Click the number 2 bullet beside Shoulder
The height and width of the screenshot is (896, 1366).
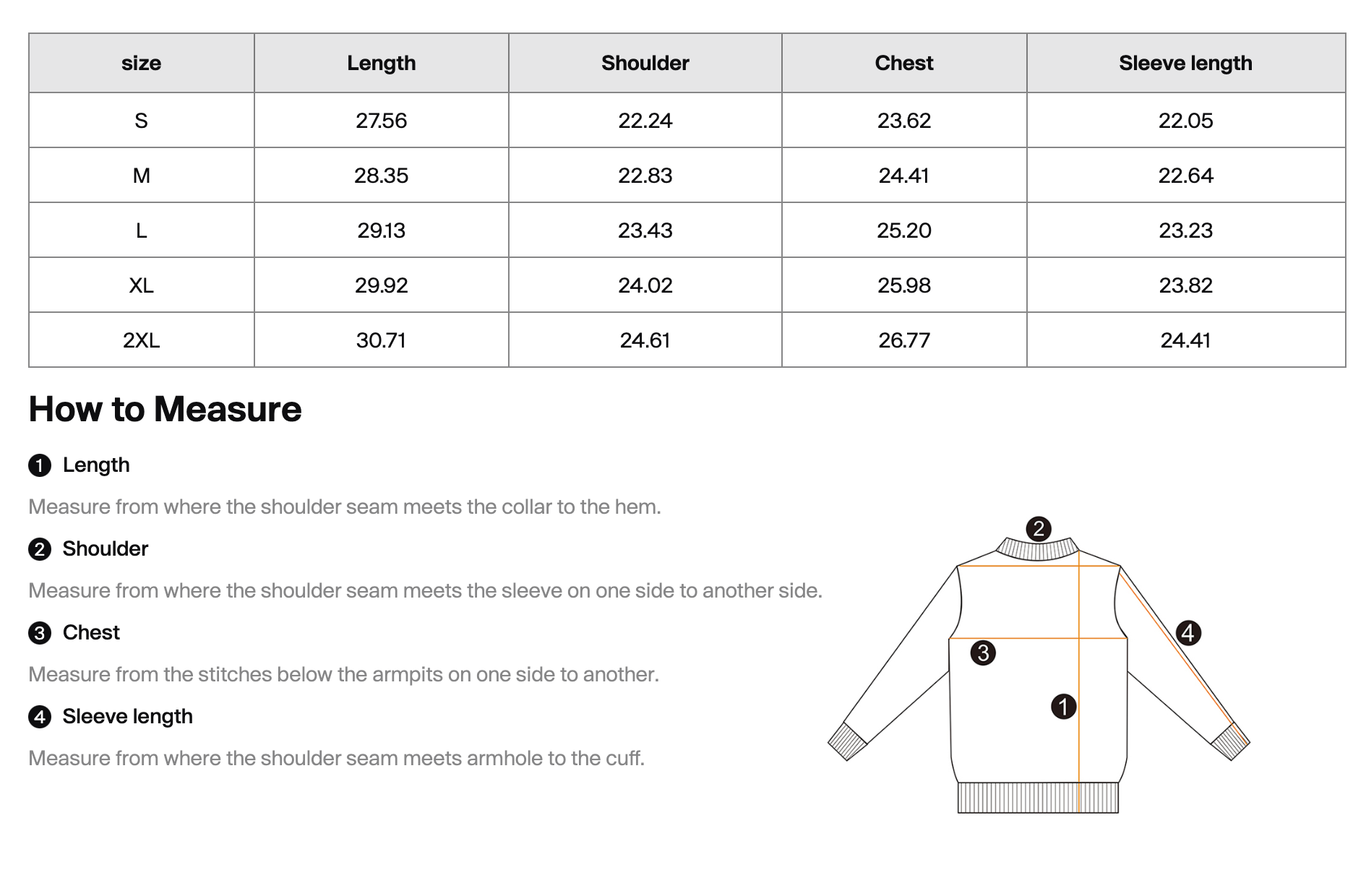click(x=40, y=549)
